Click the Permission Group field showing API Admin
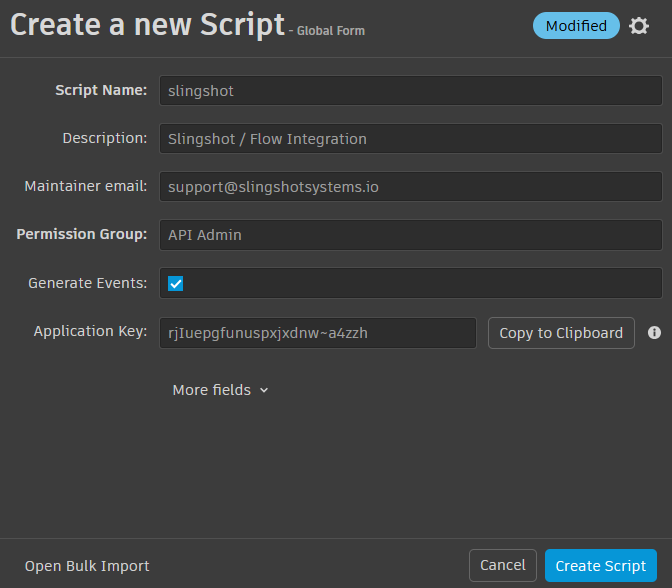 (410, 235)
